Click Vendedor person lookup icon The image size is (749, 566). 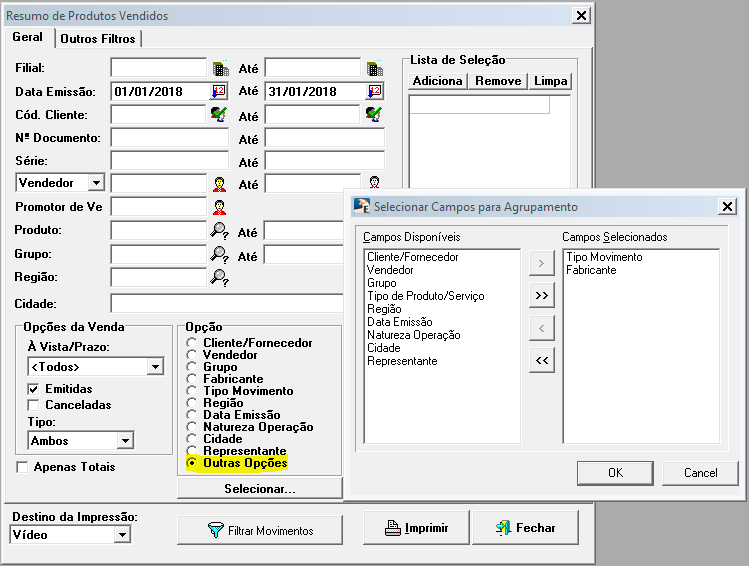click(219, 184)
